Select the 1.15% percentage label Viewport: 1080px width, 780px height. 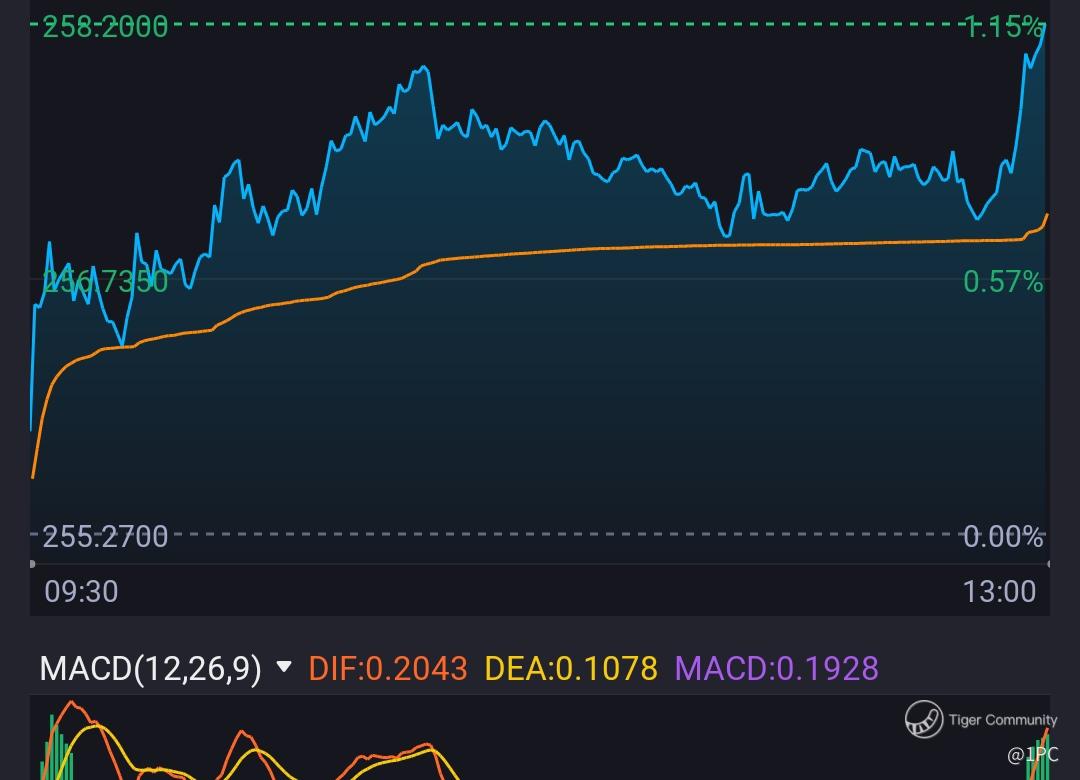coord(1003,28)
